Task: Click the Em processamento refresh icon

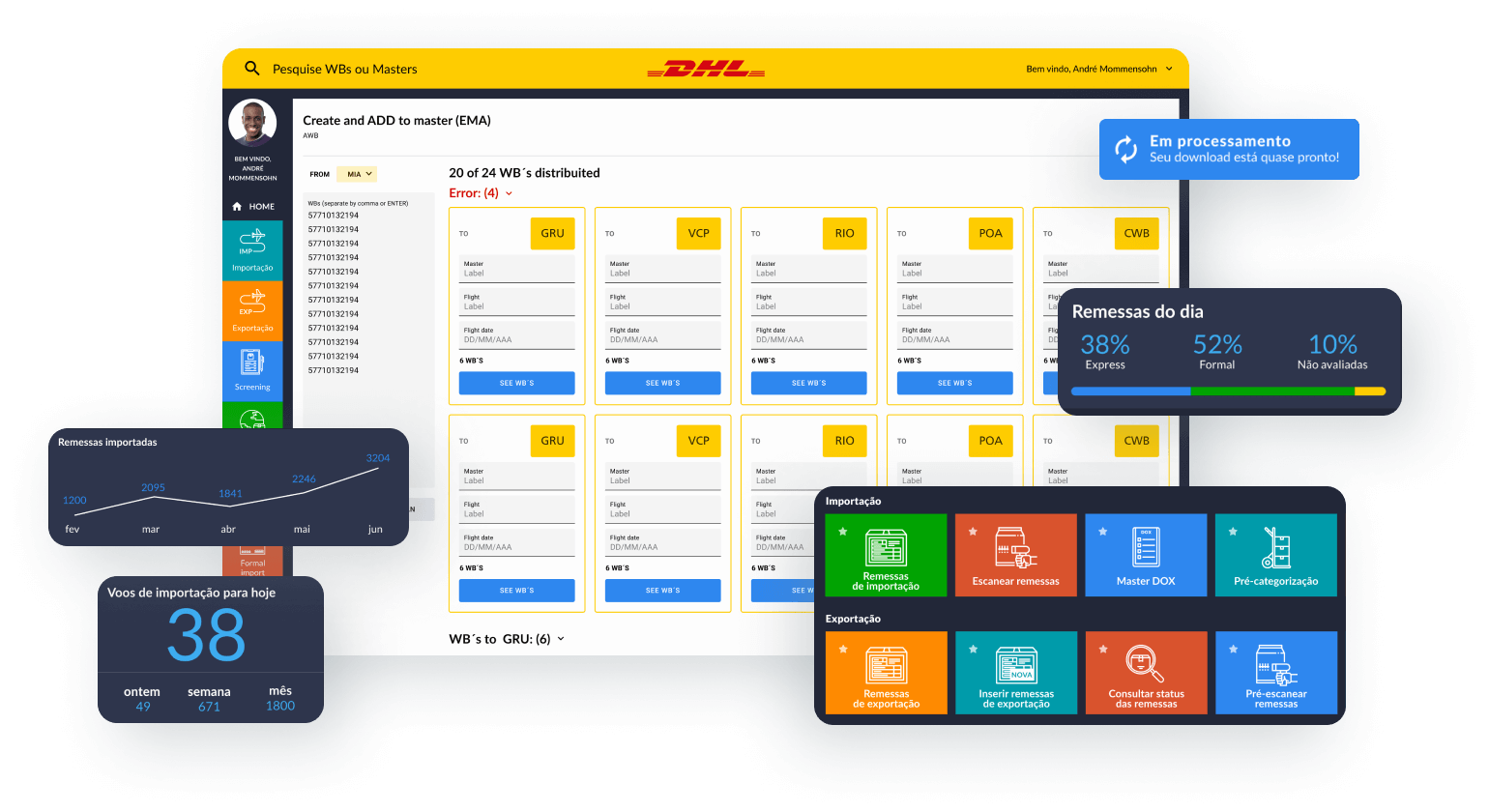Action: (1126, 149)
